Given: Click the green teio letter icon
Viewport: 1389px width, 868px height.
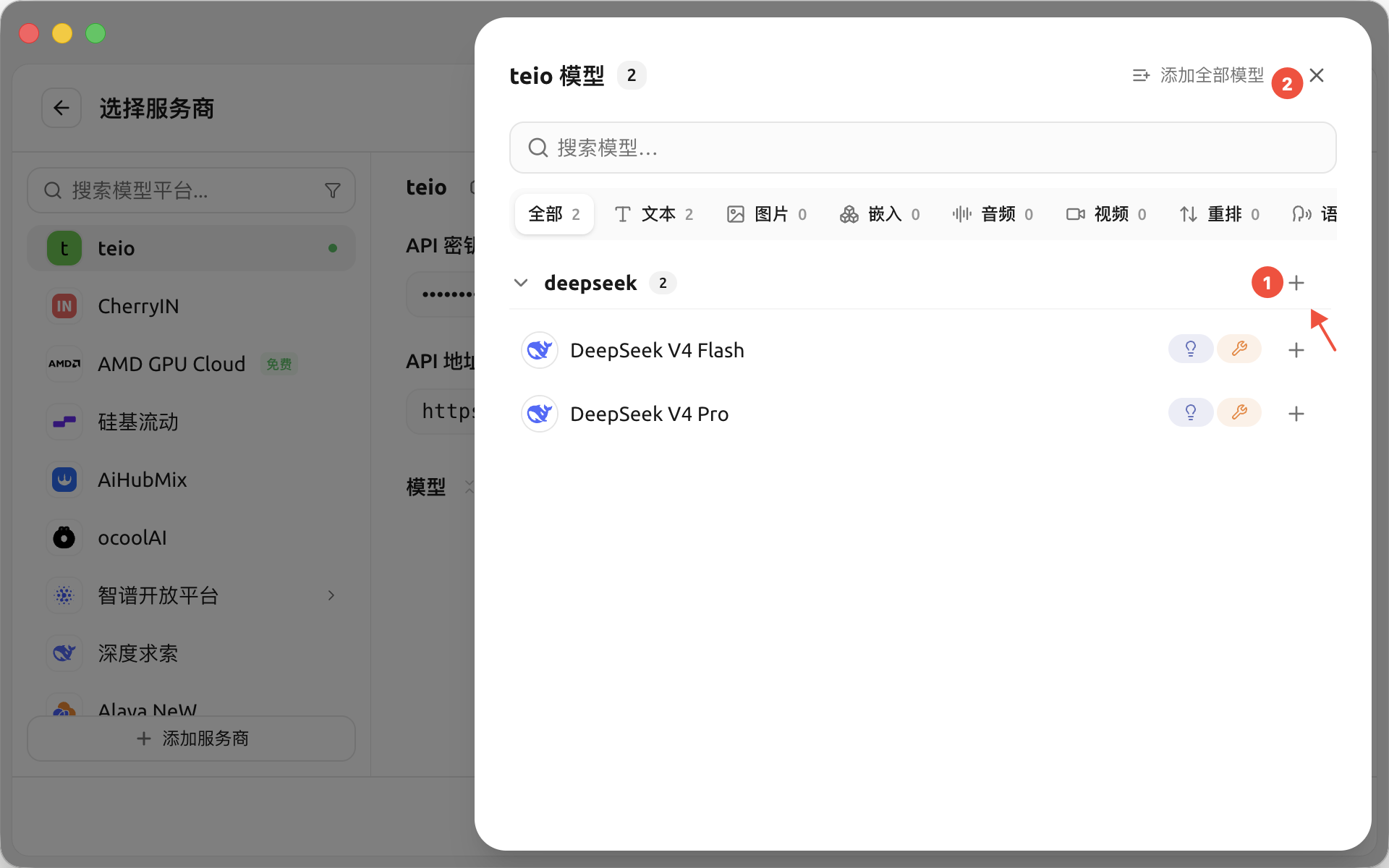Looking at the screenshot, I should point(64,248).
